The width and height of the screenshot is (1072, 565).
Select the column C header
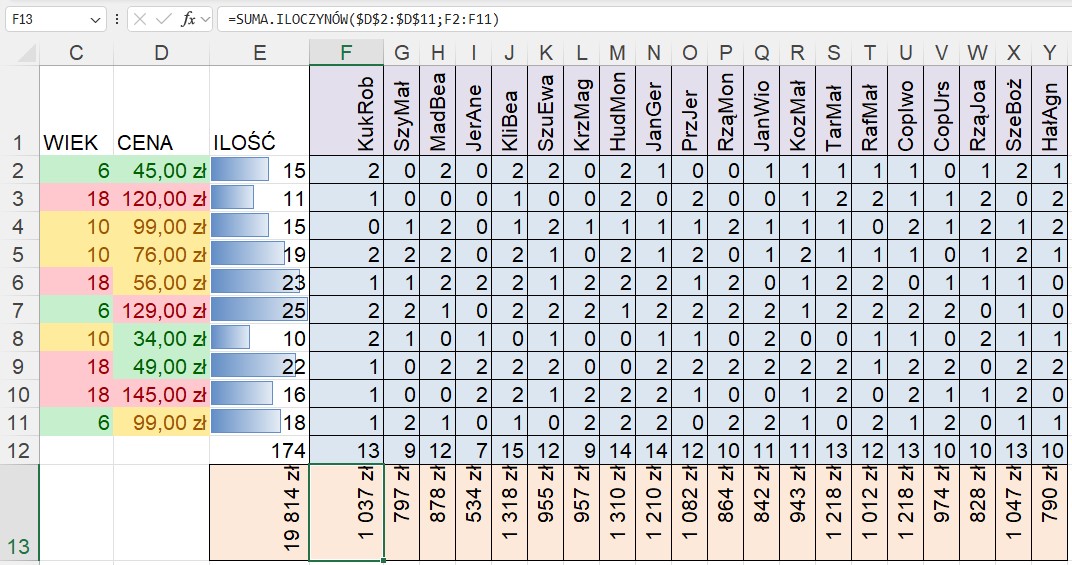tap(76, 53)
